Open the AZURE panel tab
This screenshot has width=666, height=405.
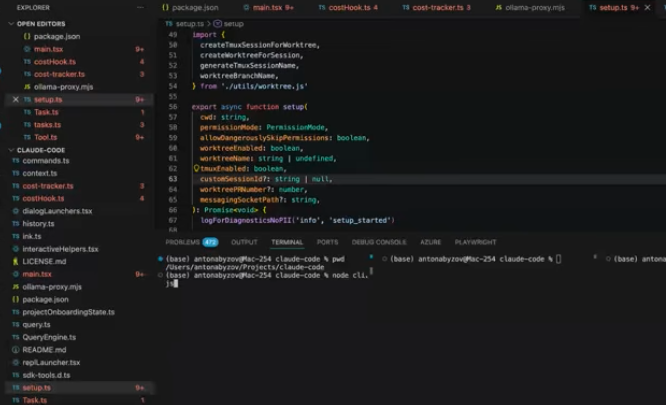tap(430, 242)
